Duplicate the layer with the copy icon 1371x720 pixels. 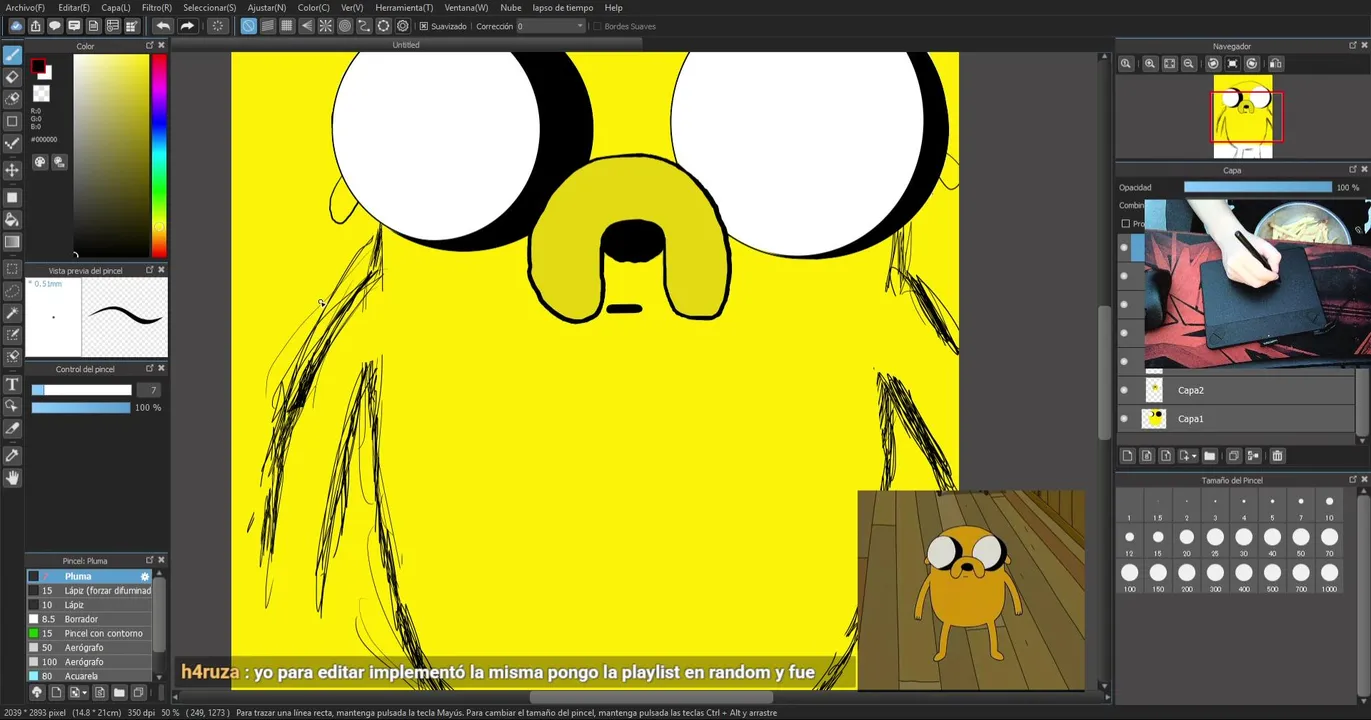coord(1233,456)
